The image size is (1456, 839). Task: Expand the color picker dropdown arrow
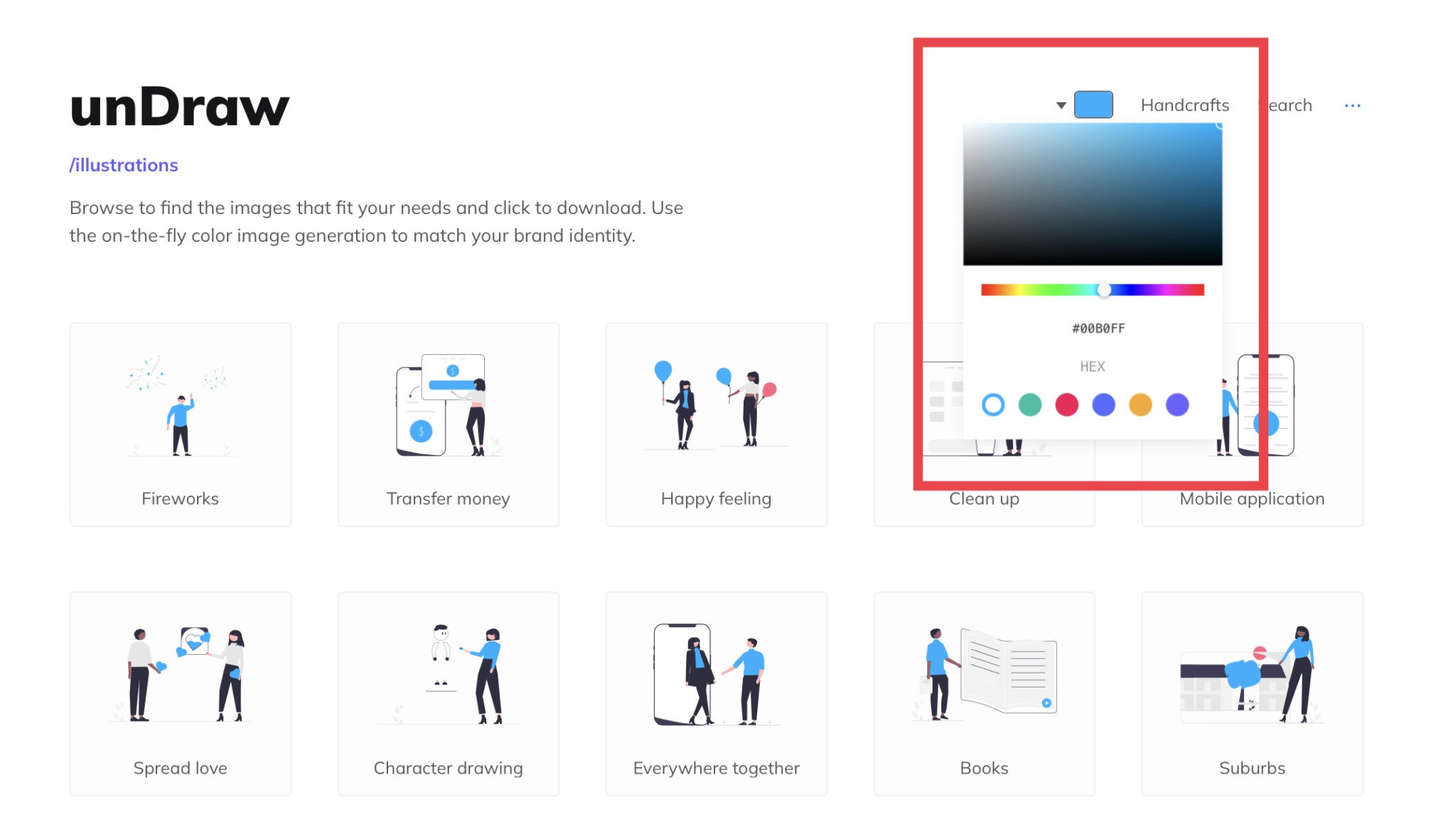point(1060,104)
